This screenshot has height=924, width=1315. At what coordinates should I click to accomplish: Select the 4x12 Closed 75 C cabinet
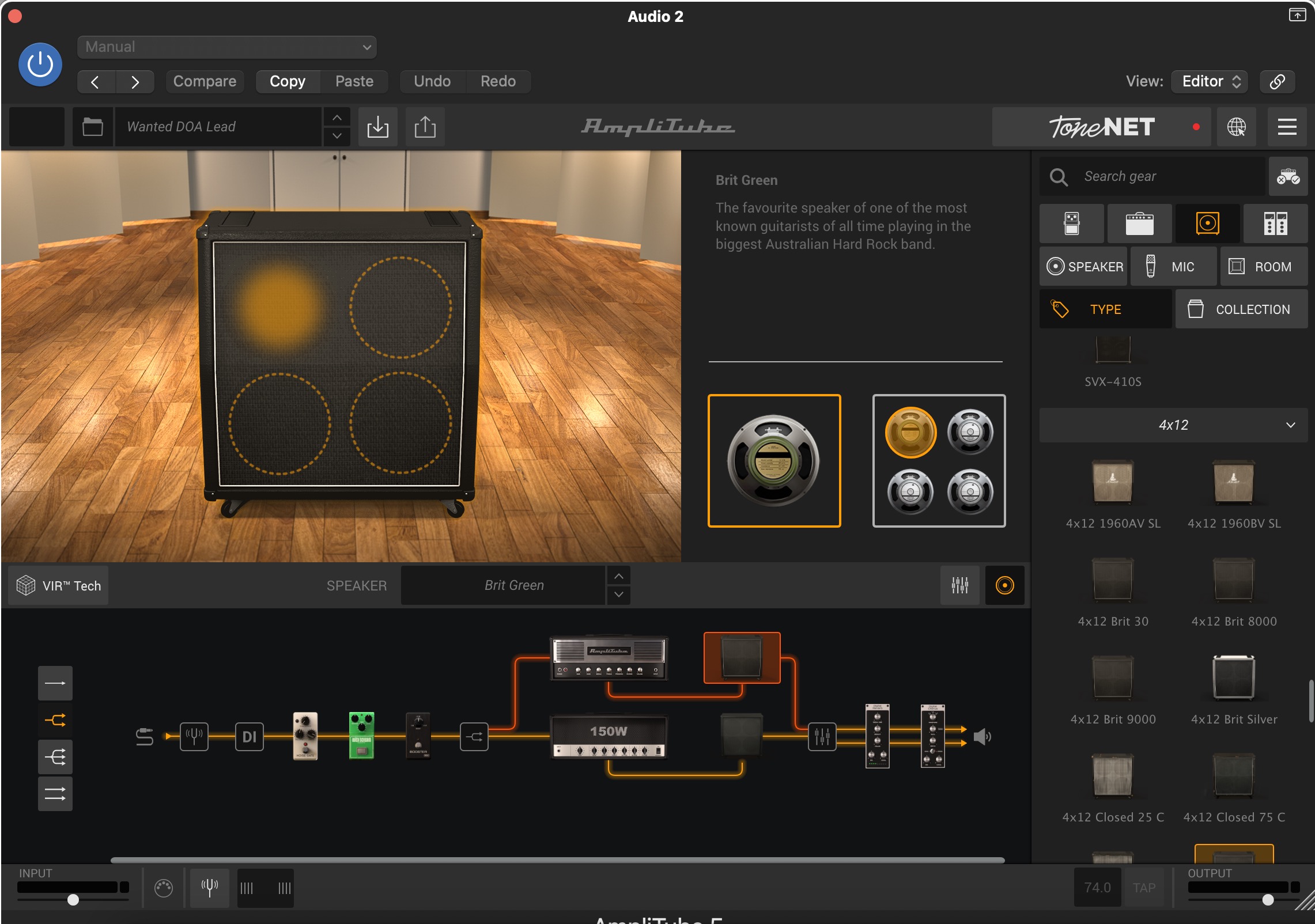1234,789
